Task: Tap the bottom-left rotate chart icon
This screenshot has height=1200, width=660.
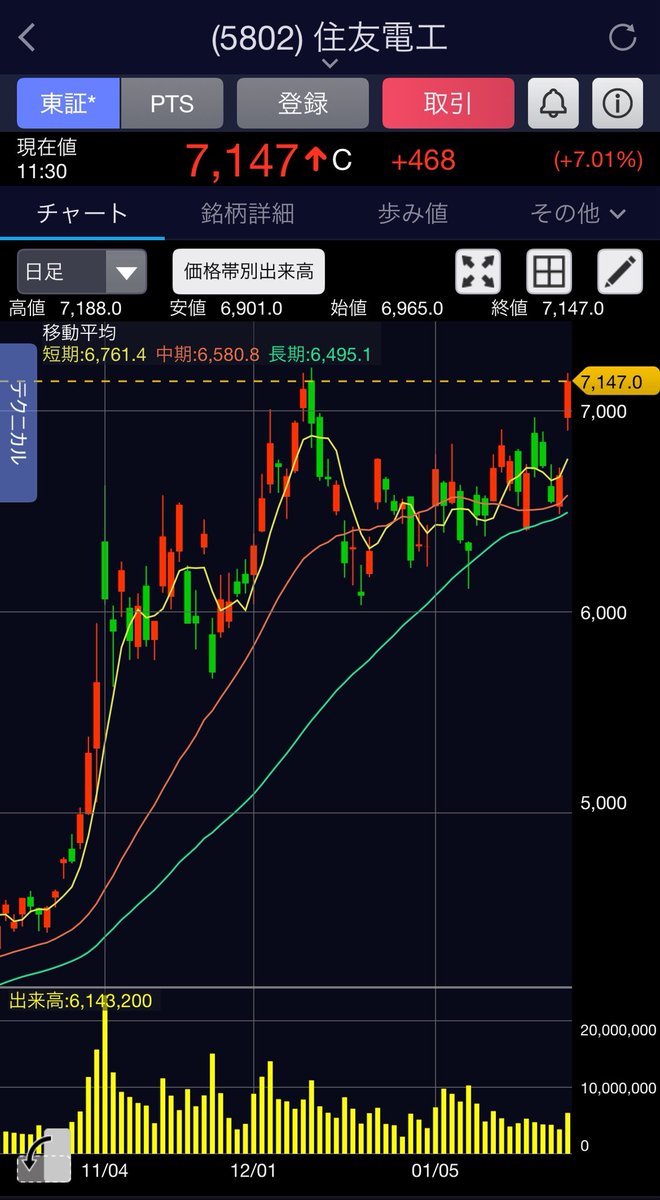Action: pos(44,1156)
